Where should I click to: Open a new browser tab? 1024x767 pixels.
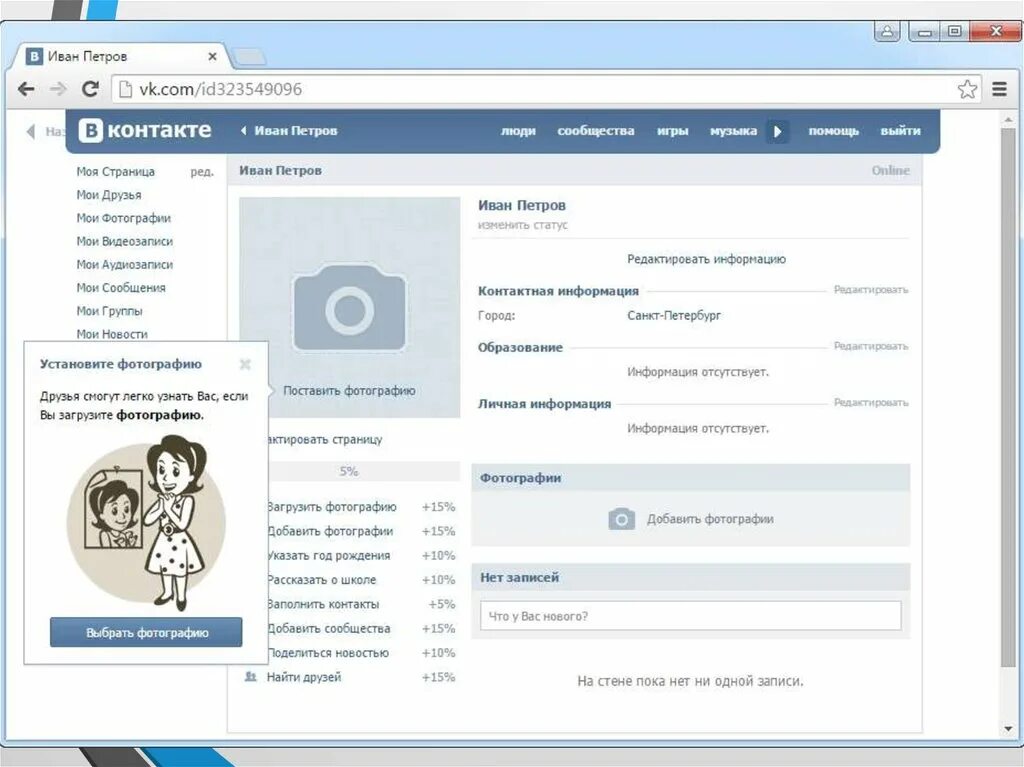pyautogui.click(x=249, y=57)
